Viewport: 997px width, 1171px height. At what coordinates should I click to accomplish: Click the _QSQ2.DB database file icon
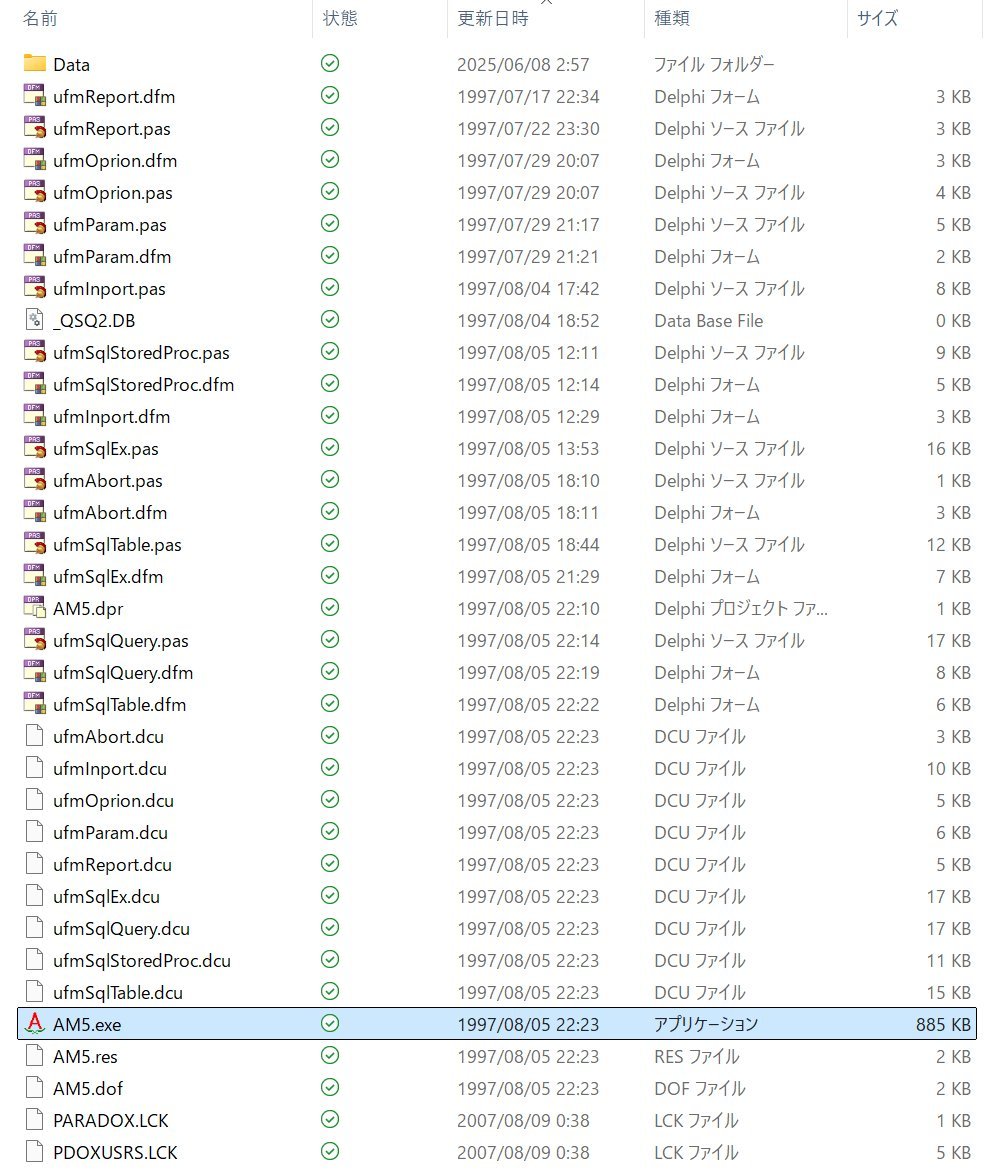[34, 320]
